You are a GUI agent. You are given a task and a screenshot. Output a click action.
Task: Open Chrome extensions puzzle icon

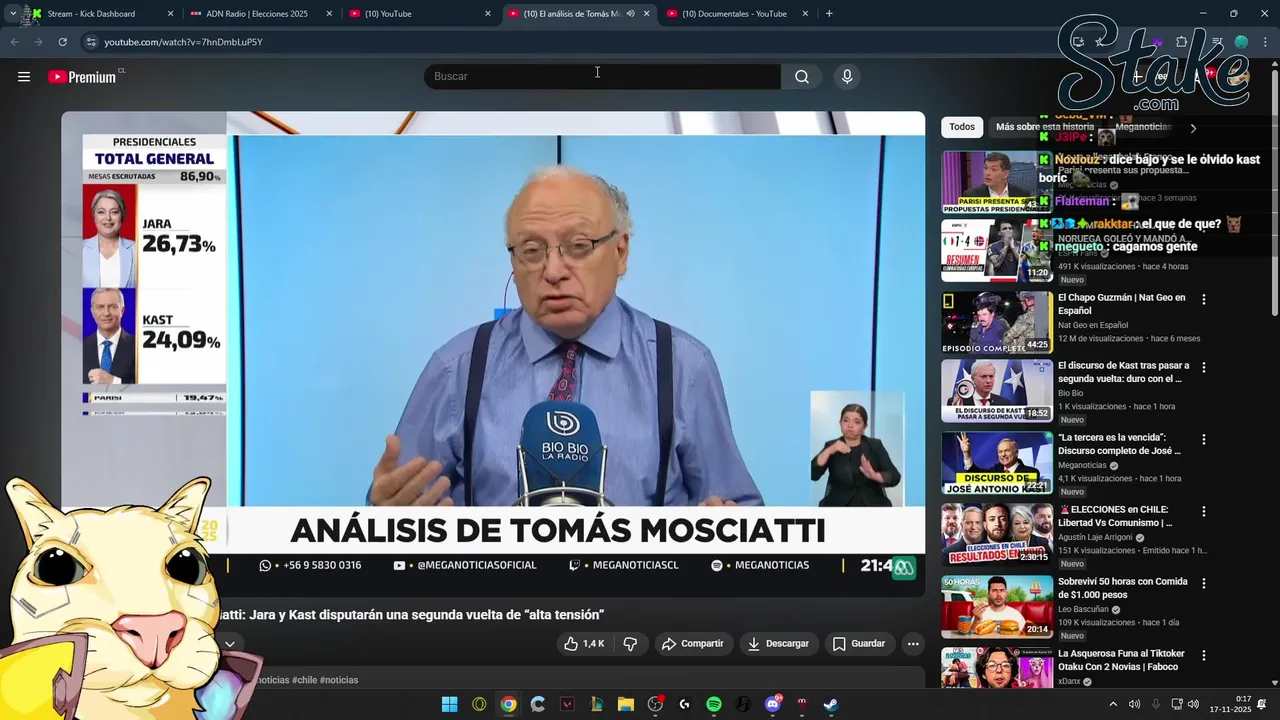(x=1182, y=42)
